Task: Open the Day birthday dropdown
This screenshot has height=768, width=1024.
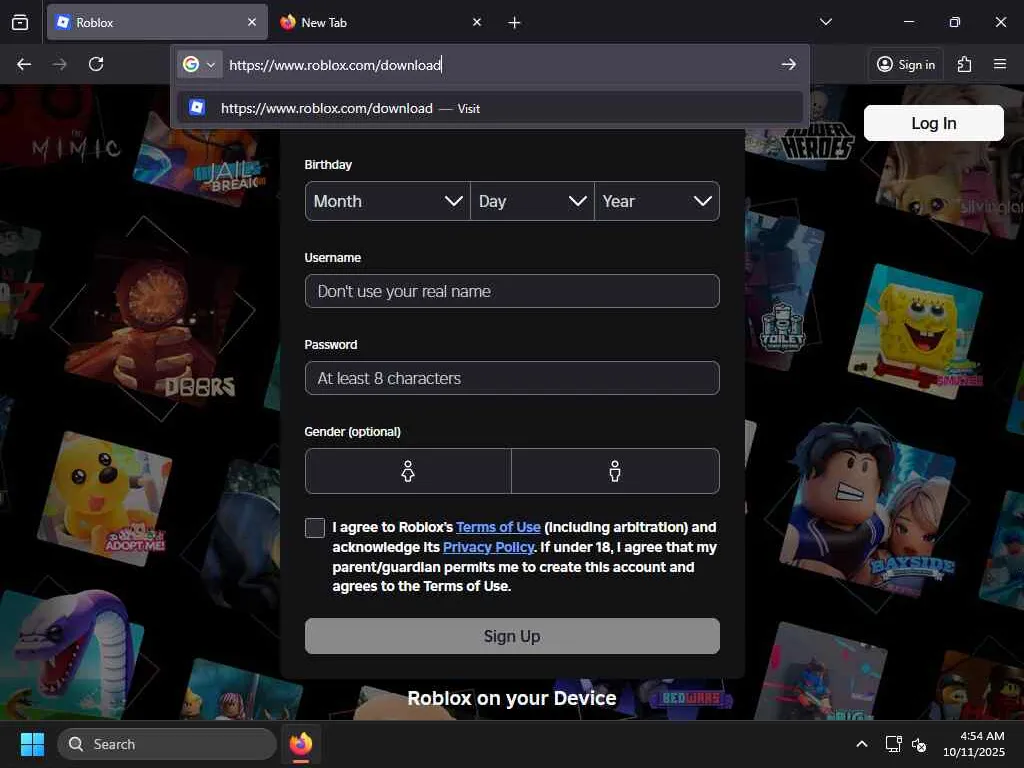Action: point(532,201)
